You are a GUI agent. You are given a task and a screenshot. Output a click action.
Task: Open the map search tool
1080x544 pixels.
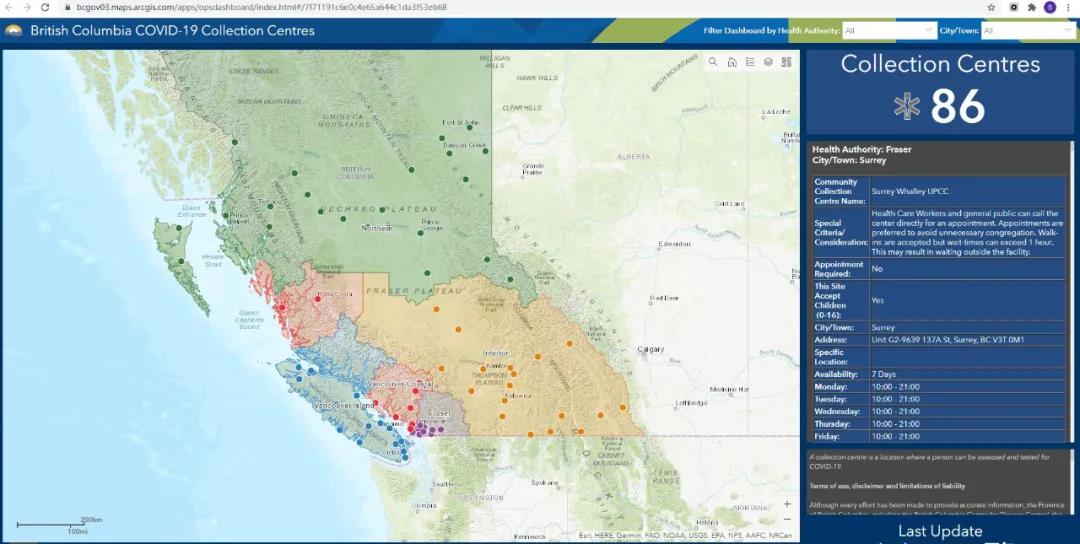point(713,62)
